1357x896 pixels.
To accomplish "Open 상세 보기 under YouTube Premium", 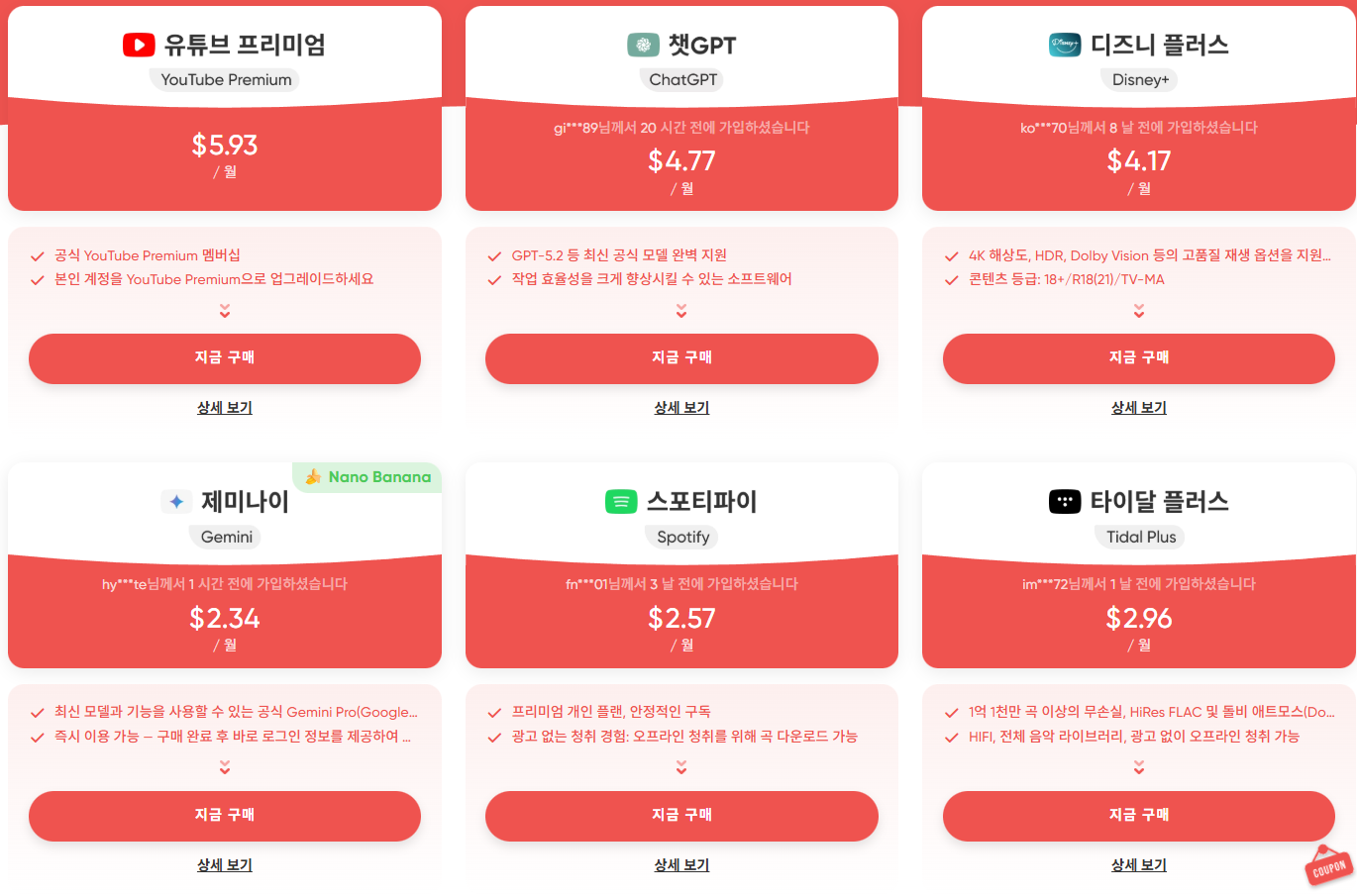I will pos(224,407).
